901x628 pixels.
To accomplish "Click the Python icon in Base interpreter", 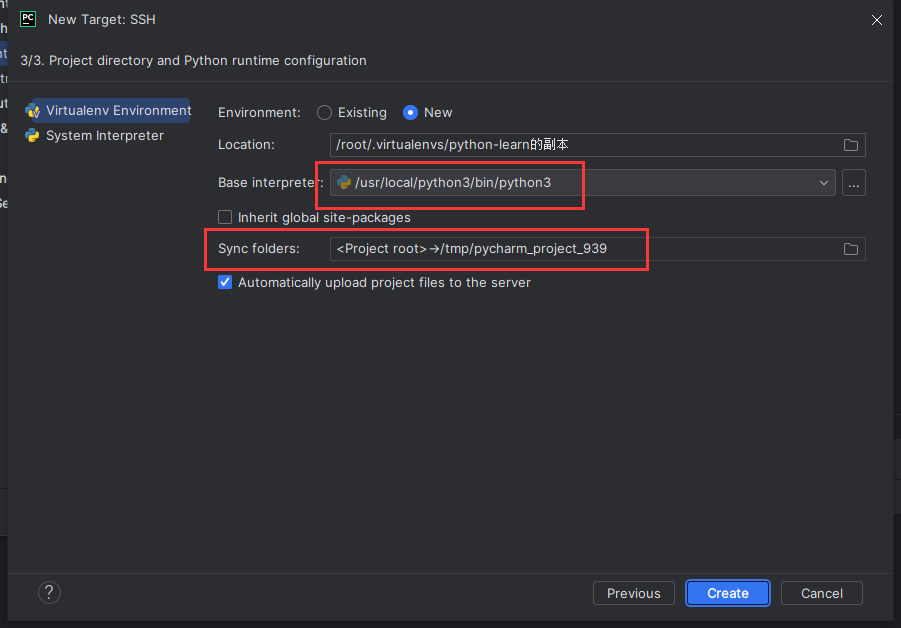I will (x=344, y=183).
